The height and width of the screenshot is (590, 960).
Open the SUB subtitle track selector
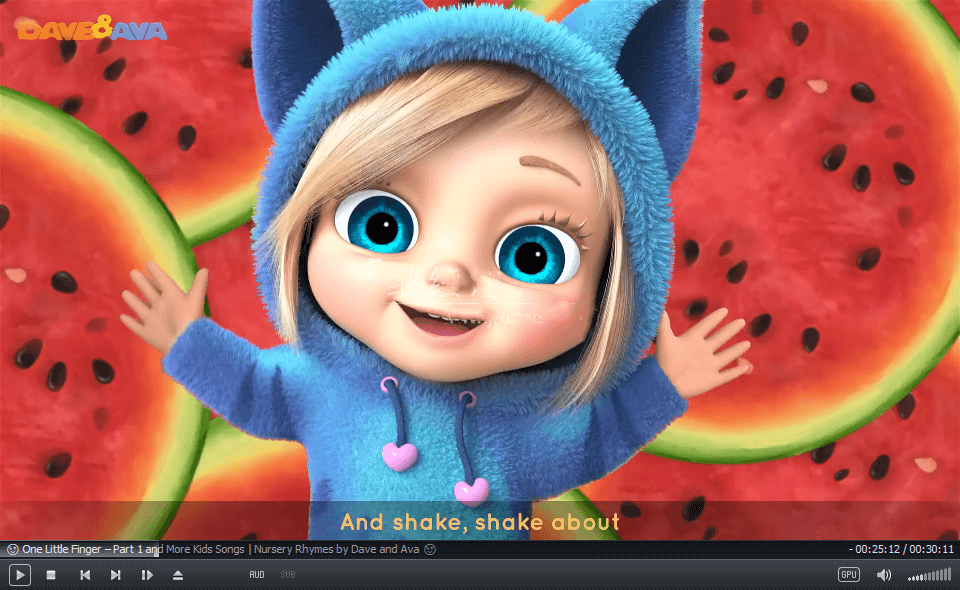tap(288, 575)
